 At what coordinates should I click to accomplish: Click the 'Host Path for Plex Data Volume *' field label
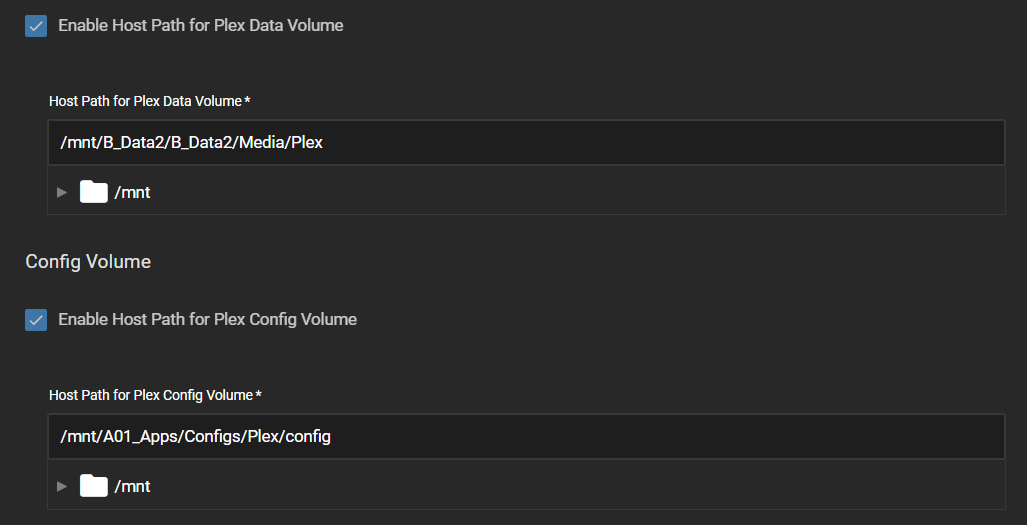[150, 101]
